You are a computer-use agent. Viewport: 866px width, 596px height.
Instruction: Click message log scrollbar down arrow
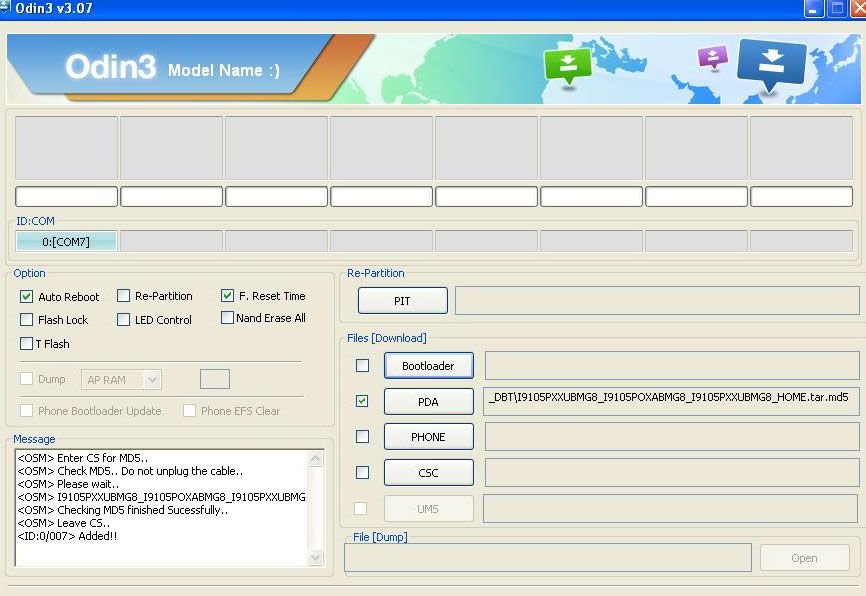coord(316,558)
